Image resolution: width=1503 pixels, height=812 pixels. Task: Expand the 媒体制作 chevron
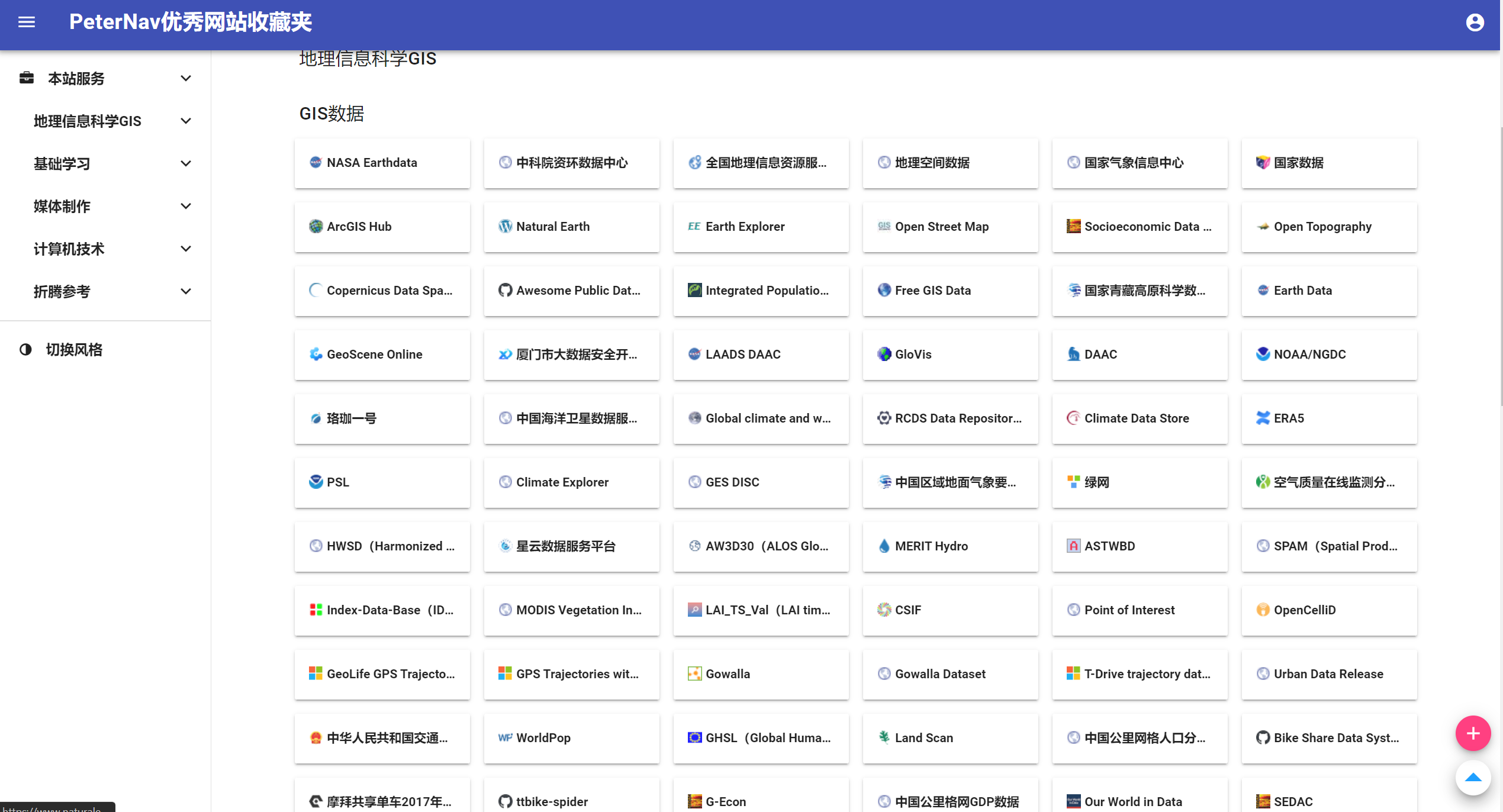point(186,206)
